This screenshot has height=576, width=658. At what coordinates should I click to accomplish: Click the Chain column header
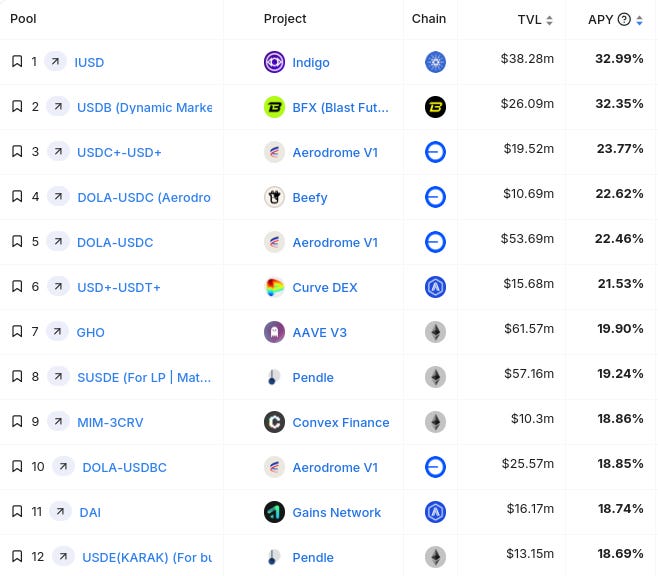coord(428,19)
